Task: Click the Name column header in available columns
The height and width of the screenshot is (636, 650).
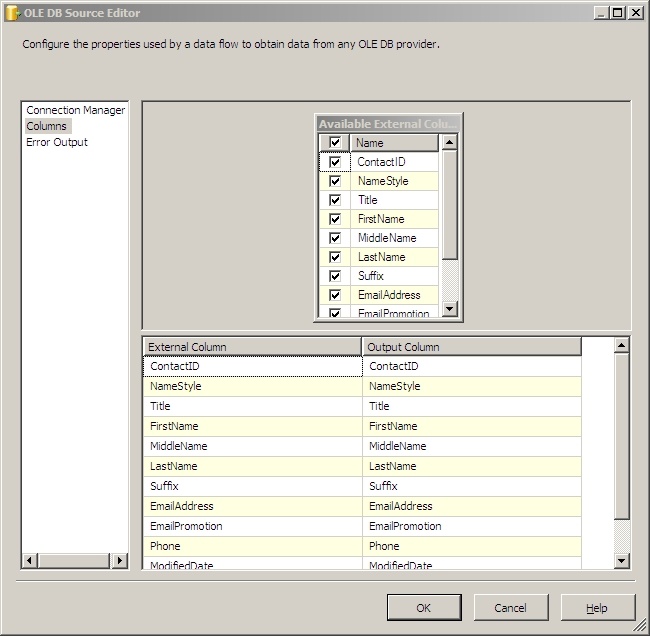Action: [x=394, y=143]
